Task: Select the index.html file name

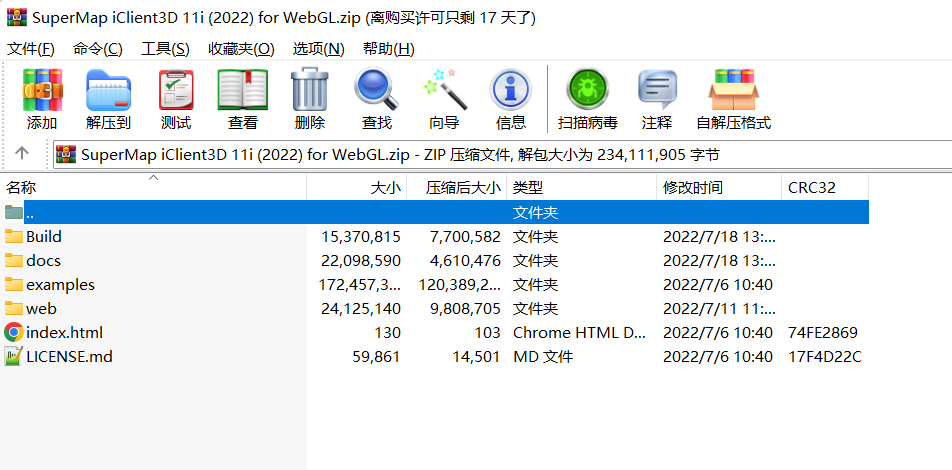Action: click(64, 333)
